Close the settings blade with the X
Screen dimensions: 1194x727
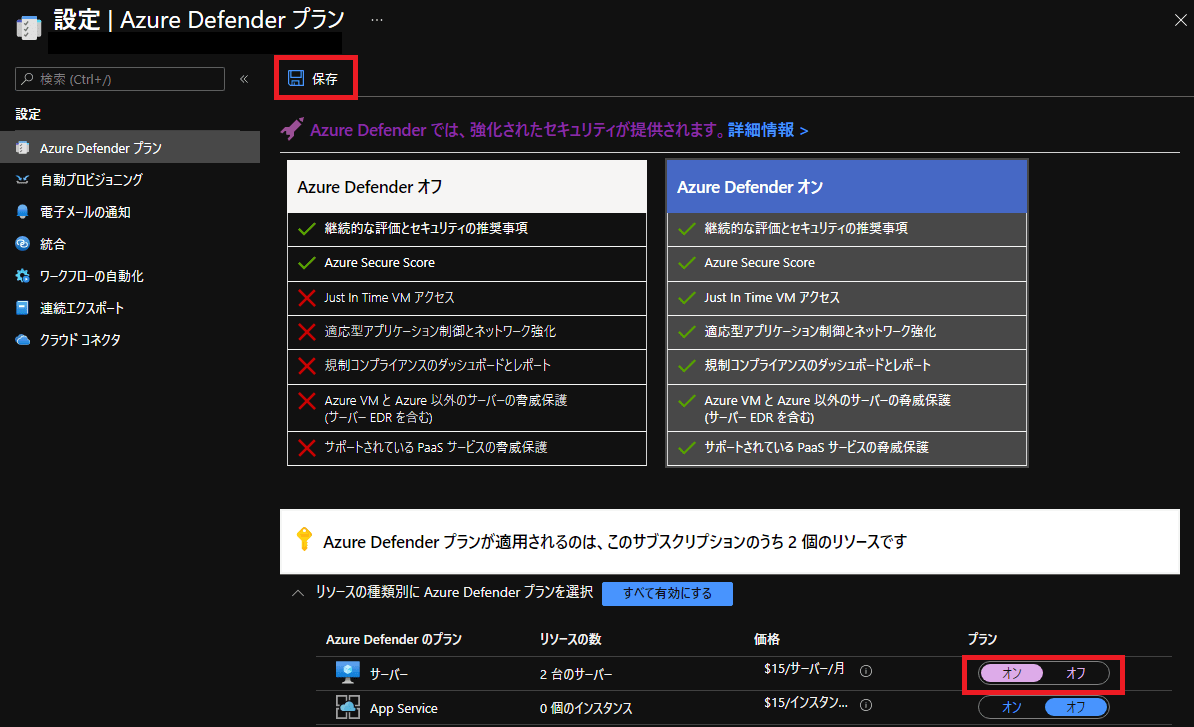1180,21
